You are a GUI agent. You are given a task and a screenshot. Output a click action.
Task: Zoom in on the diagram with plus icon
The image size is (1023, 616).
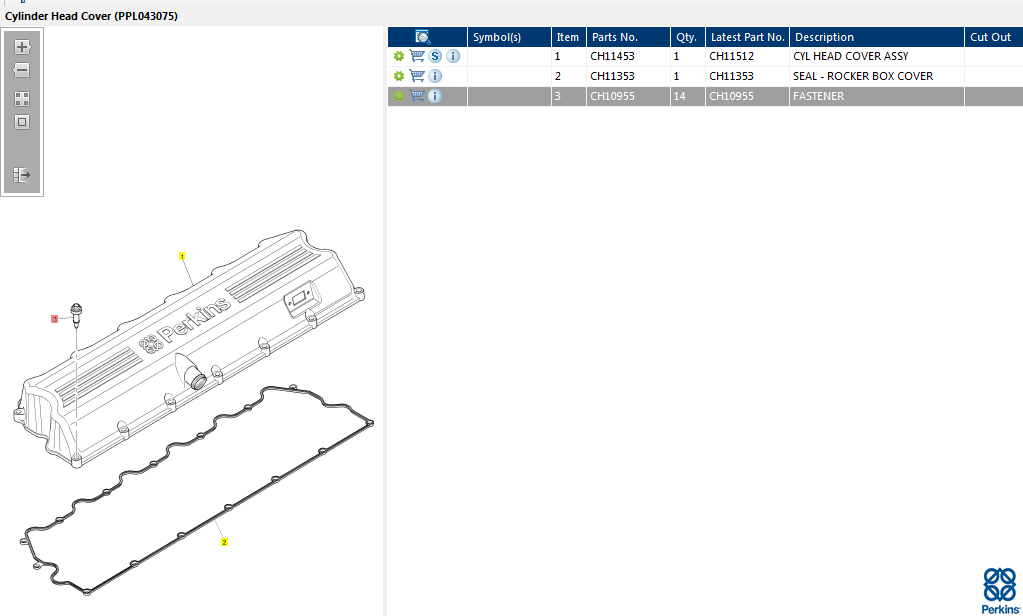(x=22, y=47)
